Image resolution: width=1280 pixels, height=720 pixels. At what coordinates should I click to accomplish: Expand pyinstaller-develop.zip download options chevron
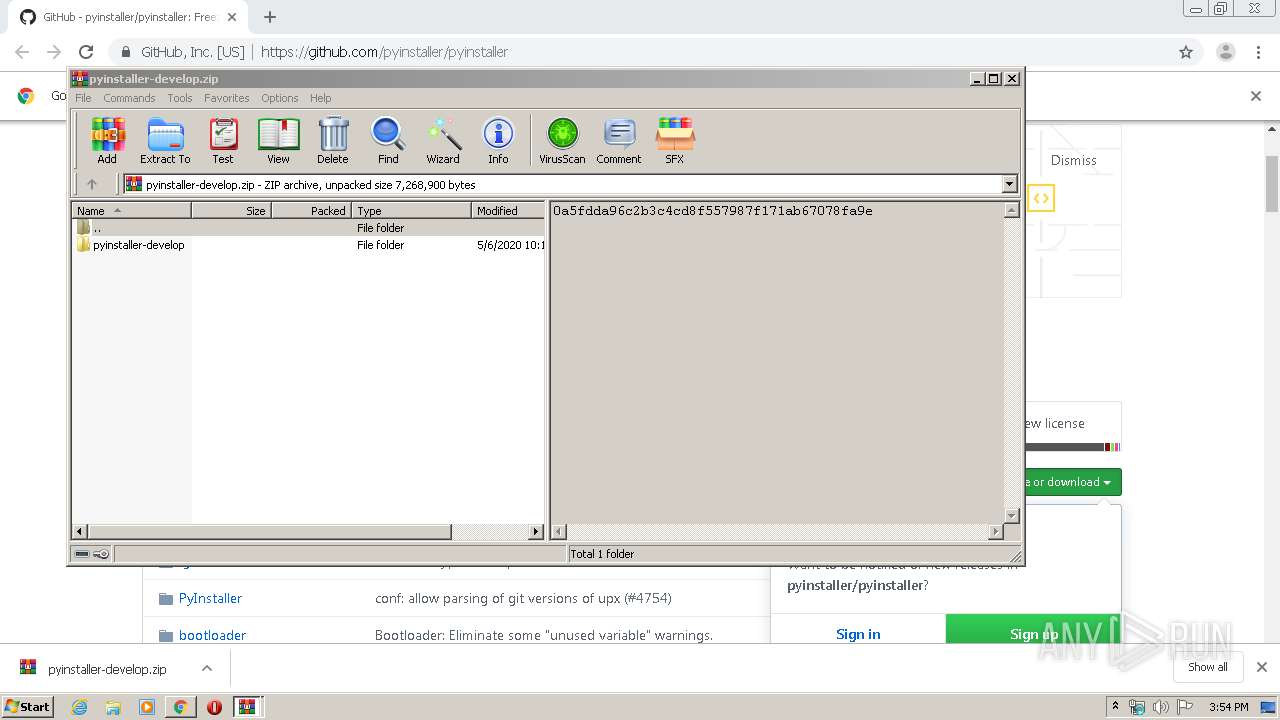[x=207, y=668]
